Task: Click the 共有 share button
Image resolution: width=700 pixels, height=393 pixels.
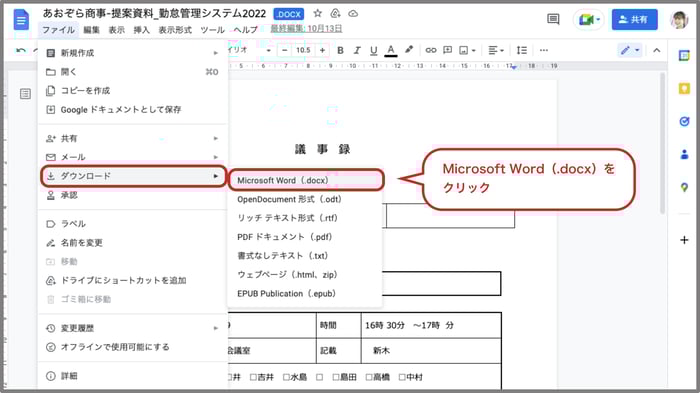Action: point(634,20)
